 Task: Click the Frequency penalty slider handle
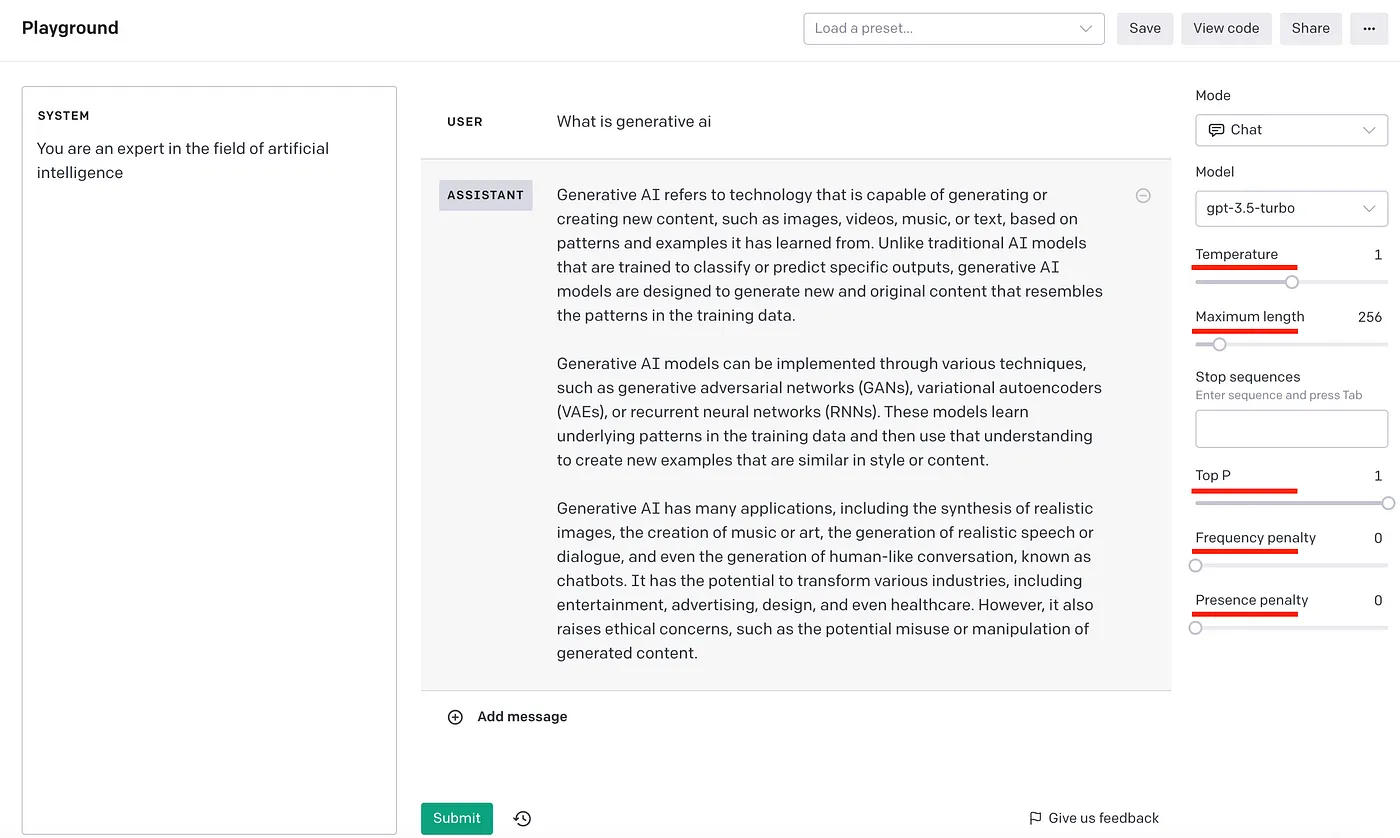[1196, 565]
